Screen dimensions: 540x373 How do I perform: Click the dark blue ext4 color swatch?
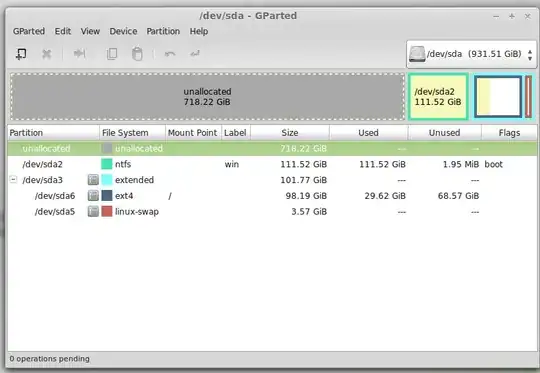pyautogui.click(x=107, y=196)
